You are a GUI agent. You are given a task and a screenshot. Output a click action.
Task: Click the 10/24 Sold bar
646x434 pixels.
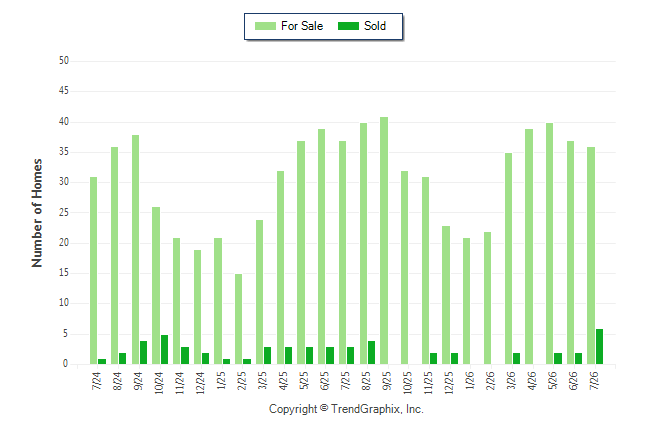[x=164, y=350]
